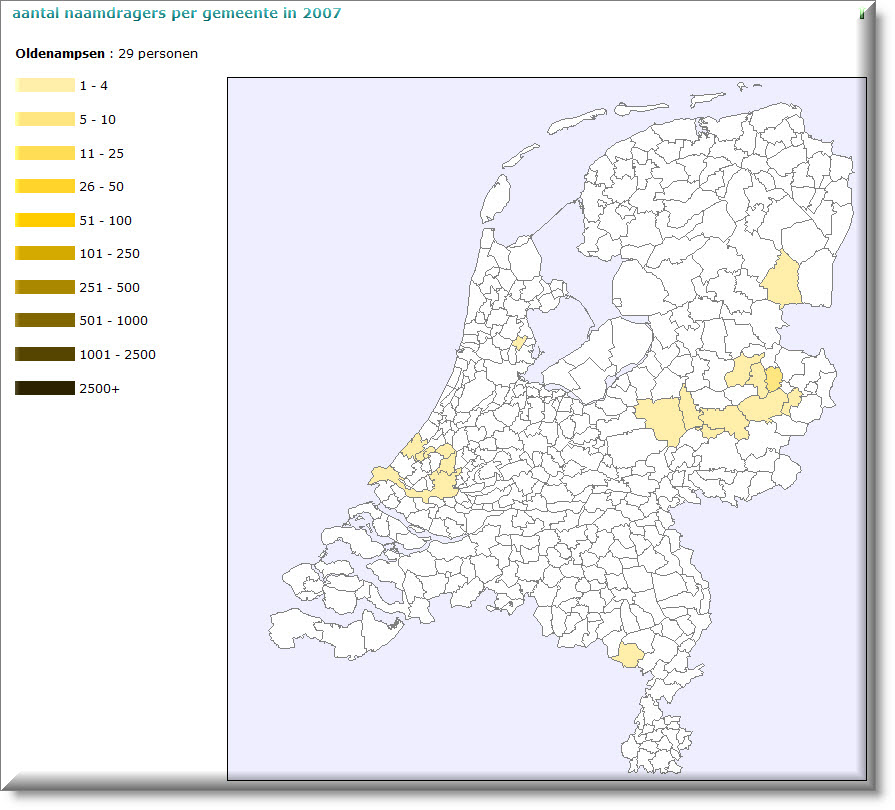Click the darker-shaded municipality in the eastern cluster

pos(773,378)
